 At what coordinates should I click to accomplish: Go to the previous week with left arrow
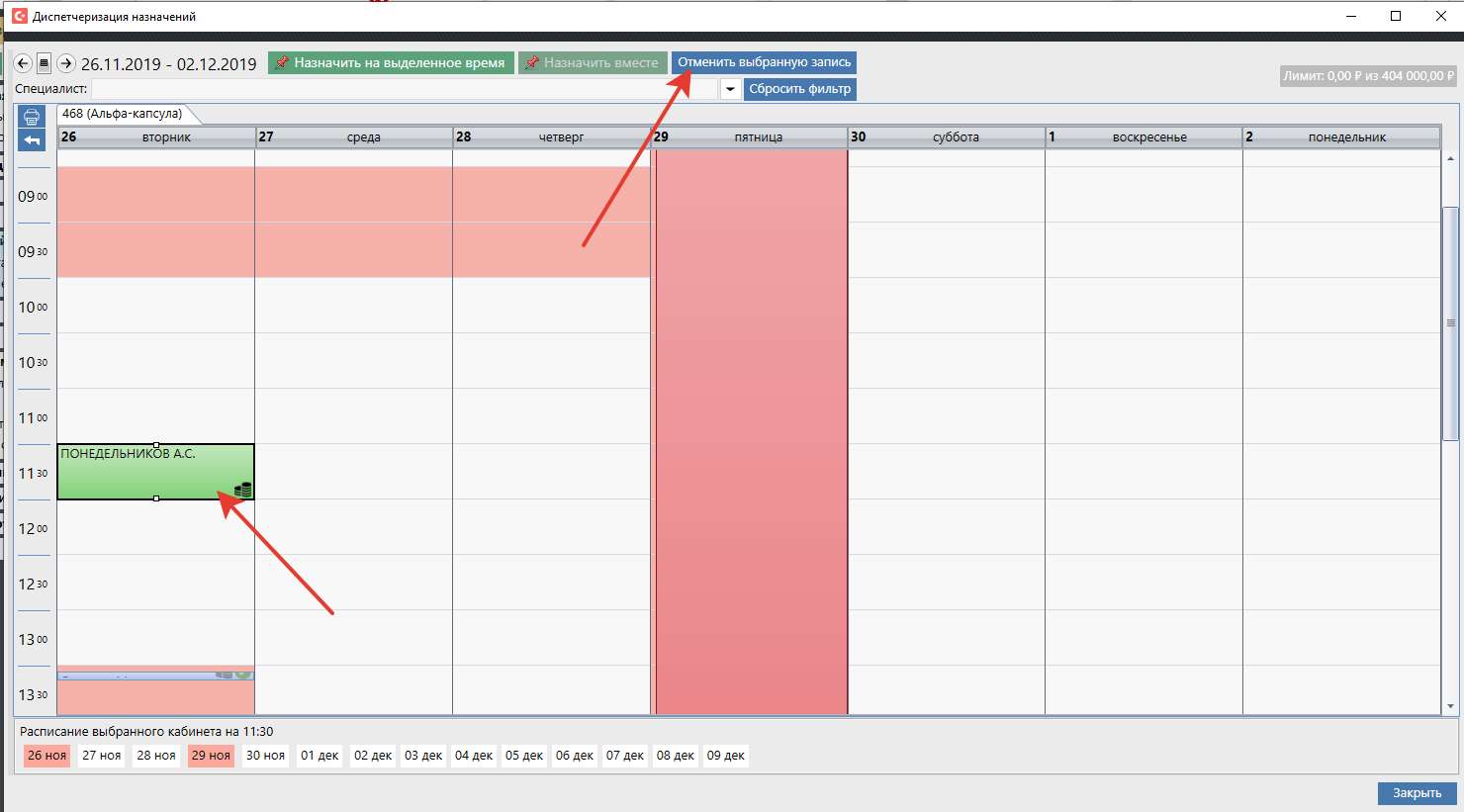pyautogui.click(x=22, y=63)
